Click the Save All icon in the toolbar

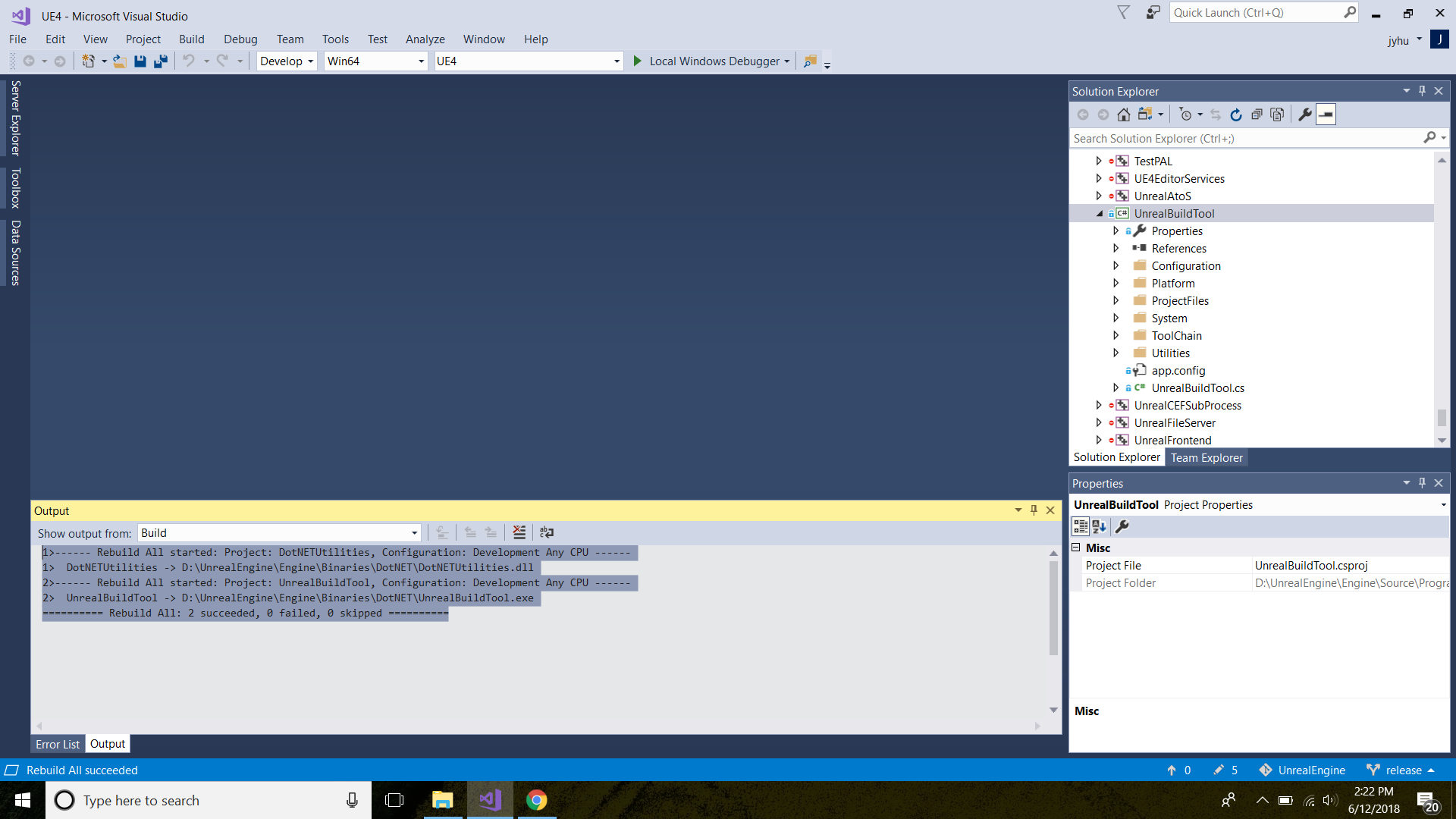pos(160,61)
